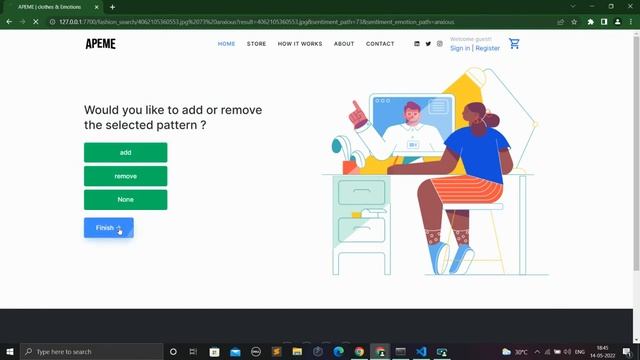Viewport: 640px width, 360px height.
Task: Open Mail app from taskbar
Action: [x=235, y=351]
